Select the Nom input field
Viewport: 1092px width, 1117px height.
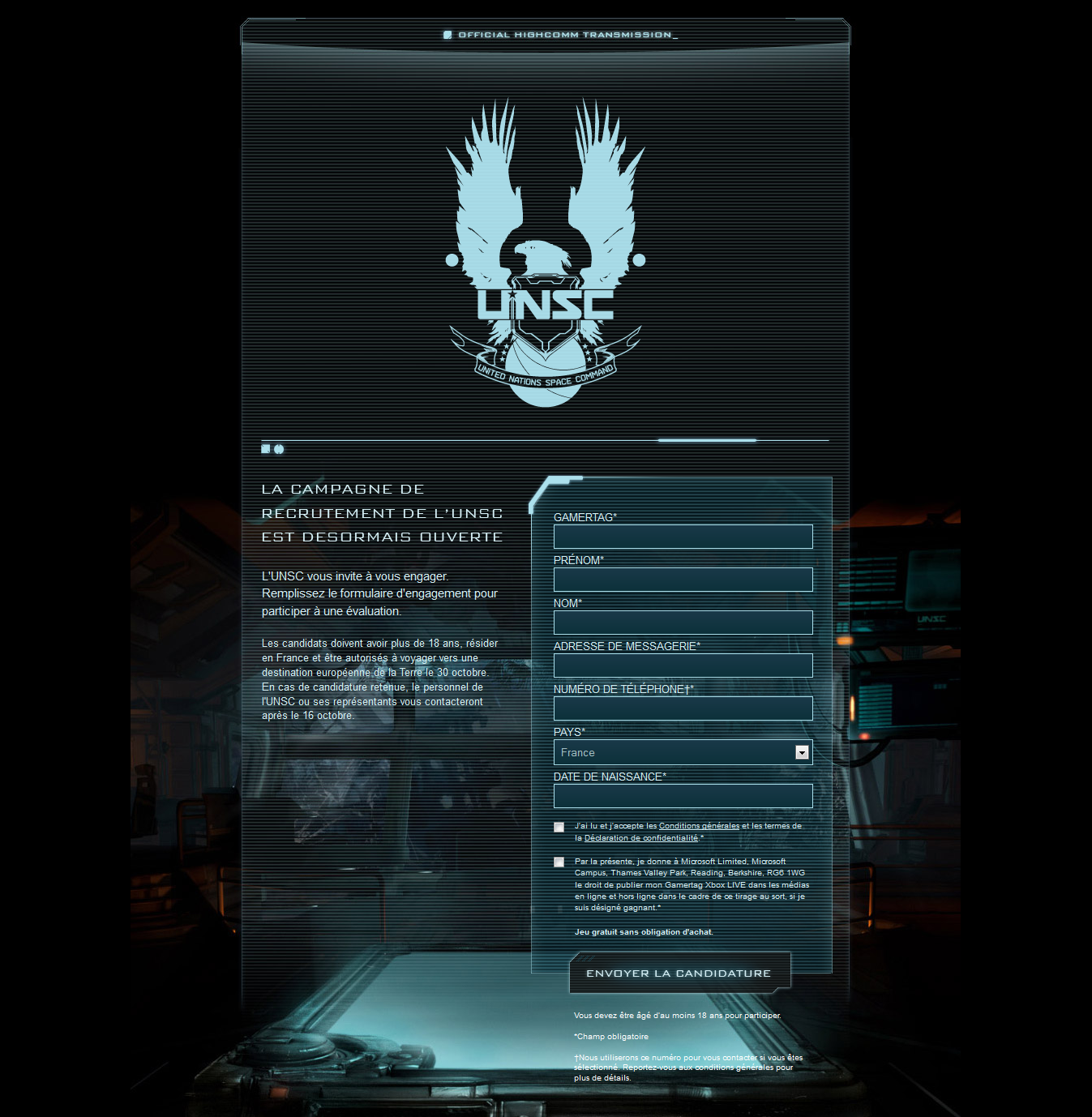(x=683, y=623)
